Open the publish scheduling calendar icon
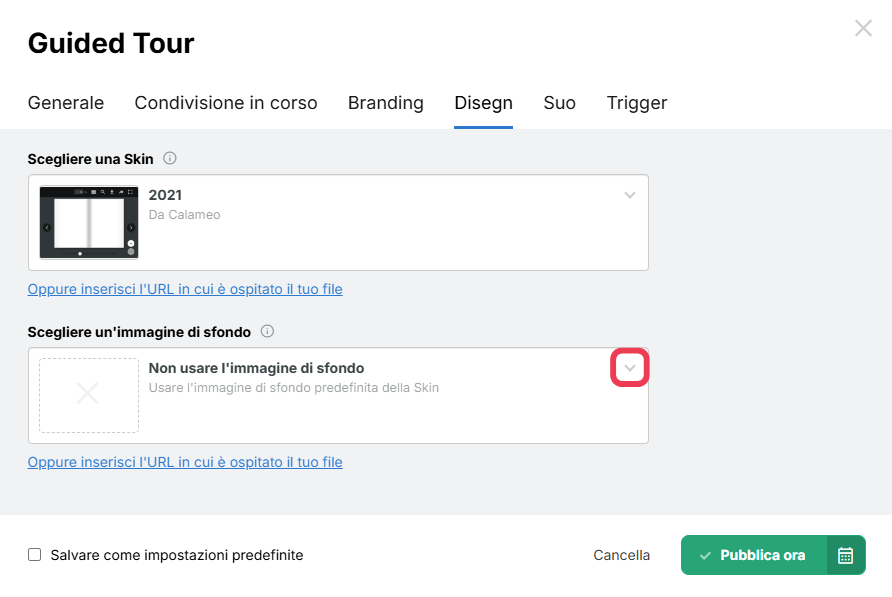Screen dimensions: 892x597 click(x=845, y=555)
